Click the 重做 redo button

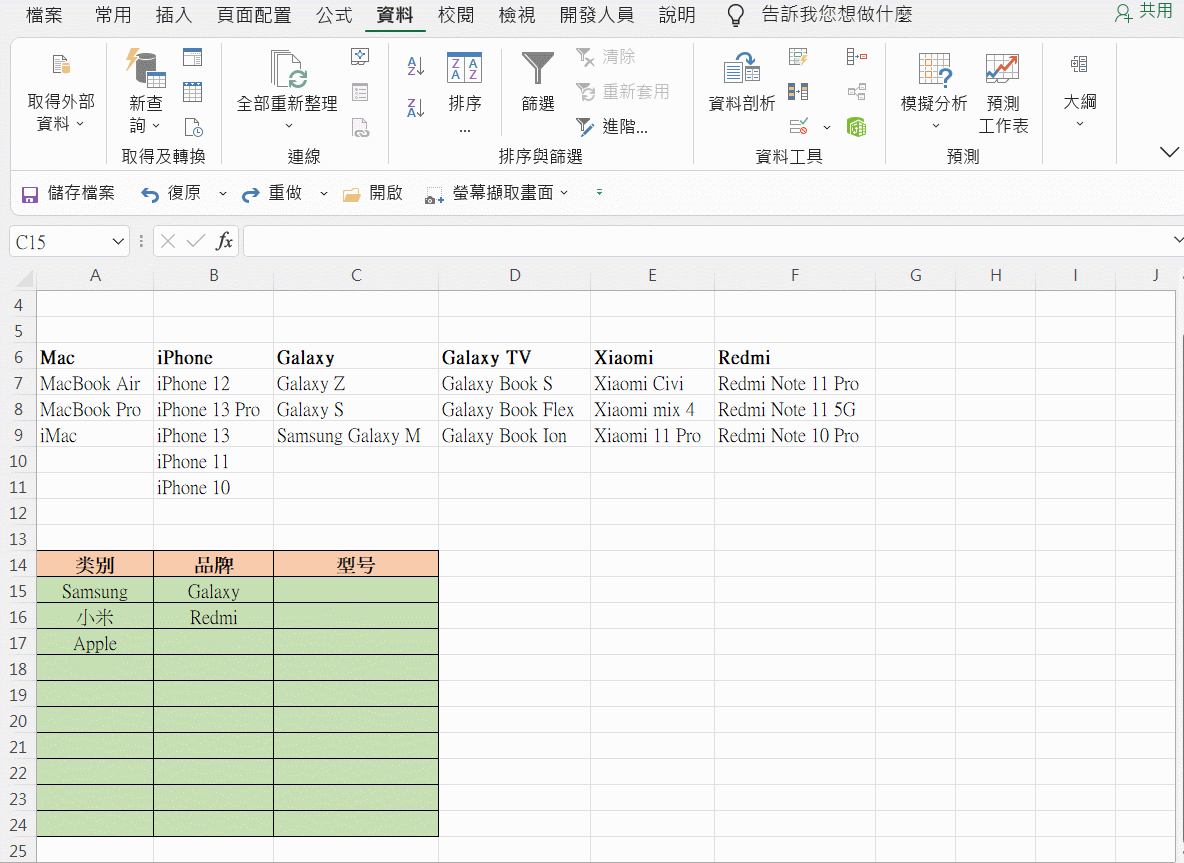(272, 194)
